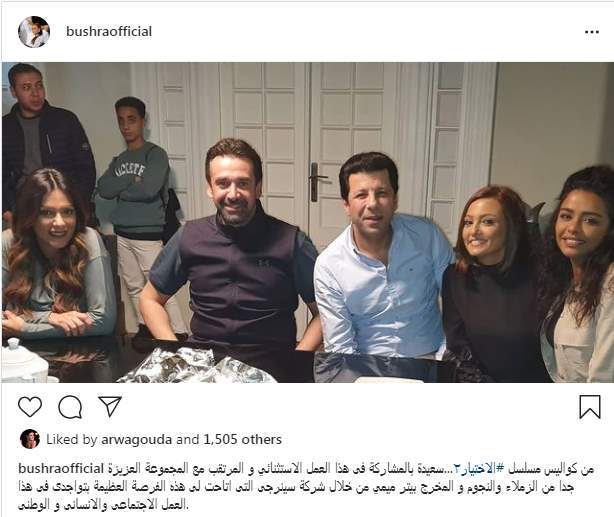The width and height of the screenshot is (614, 517).
Task: Click the small avatar beside "Liked by"
Action: (30, 439)
